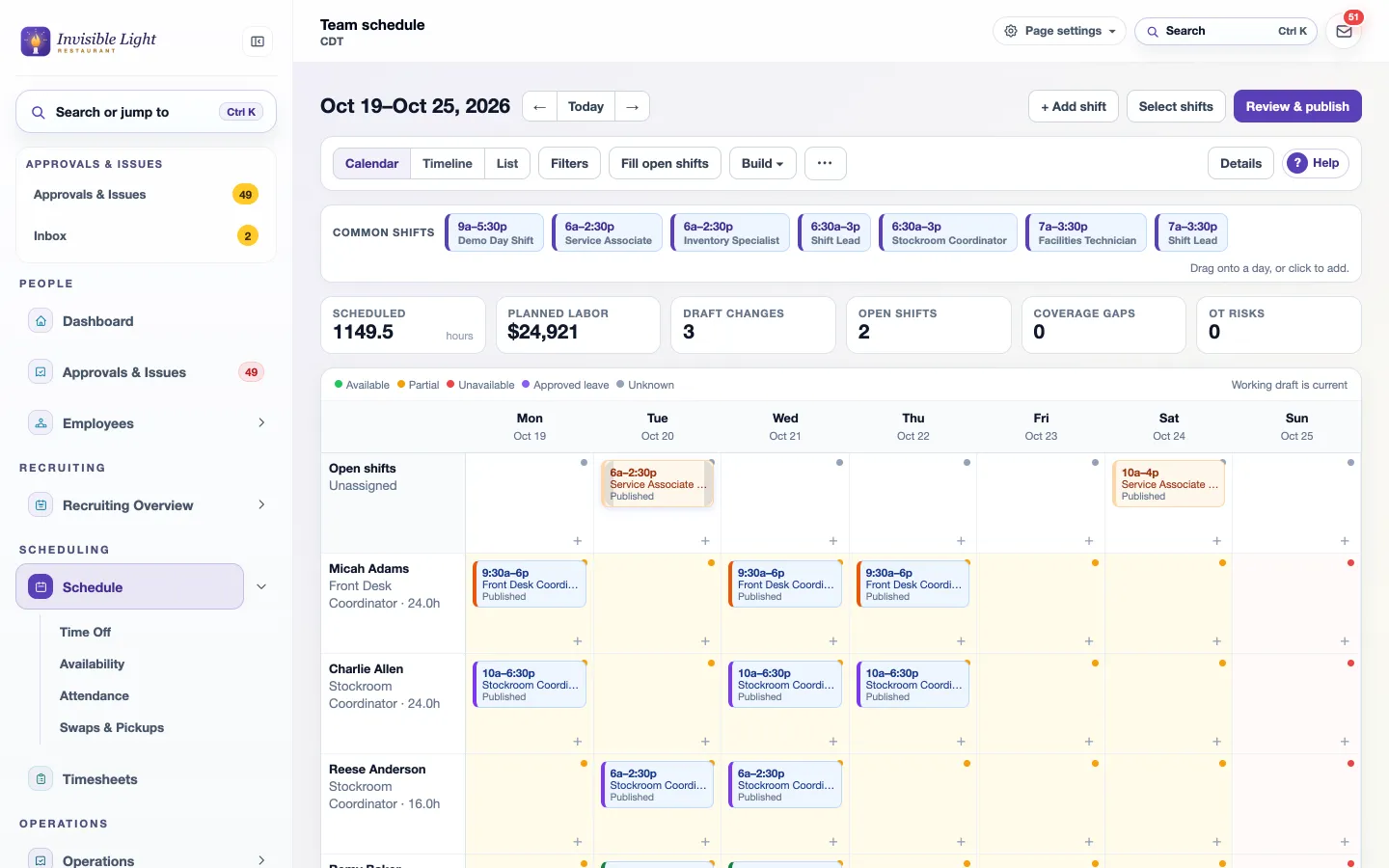Screen dimensions: 1389x868
Task: Open Saturday open shift 10a–4p card
Action: coord(1168,483)
